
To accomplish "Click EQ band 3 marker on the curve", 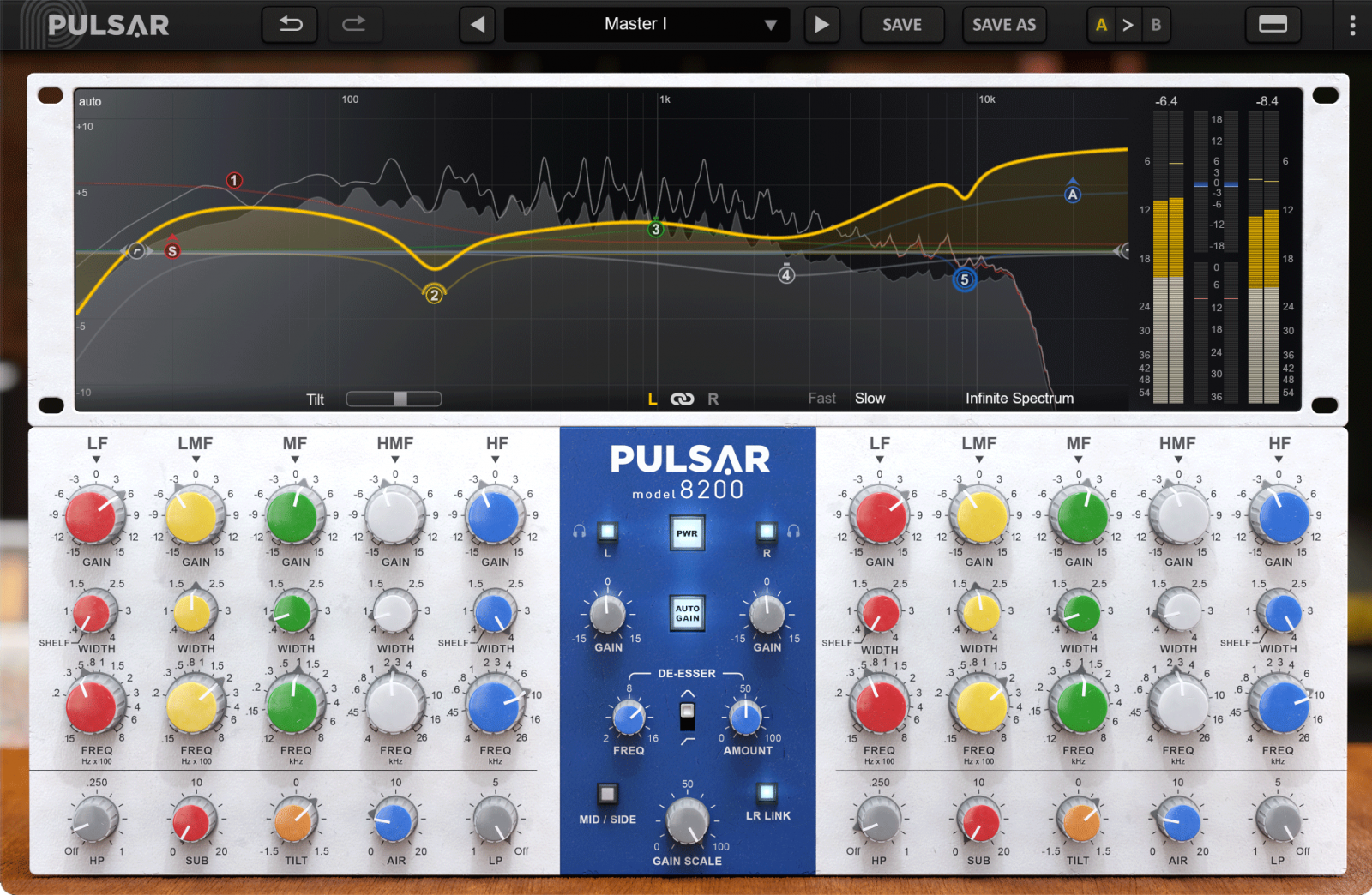I will point(655,229).
